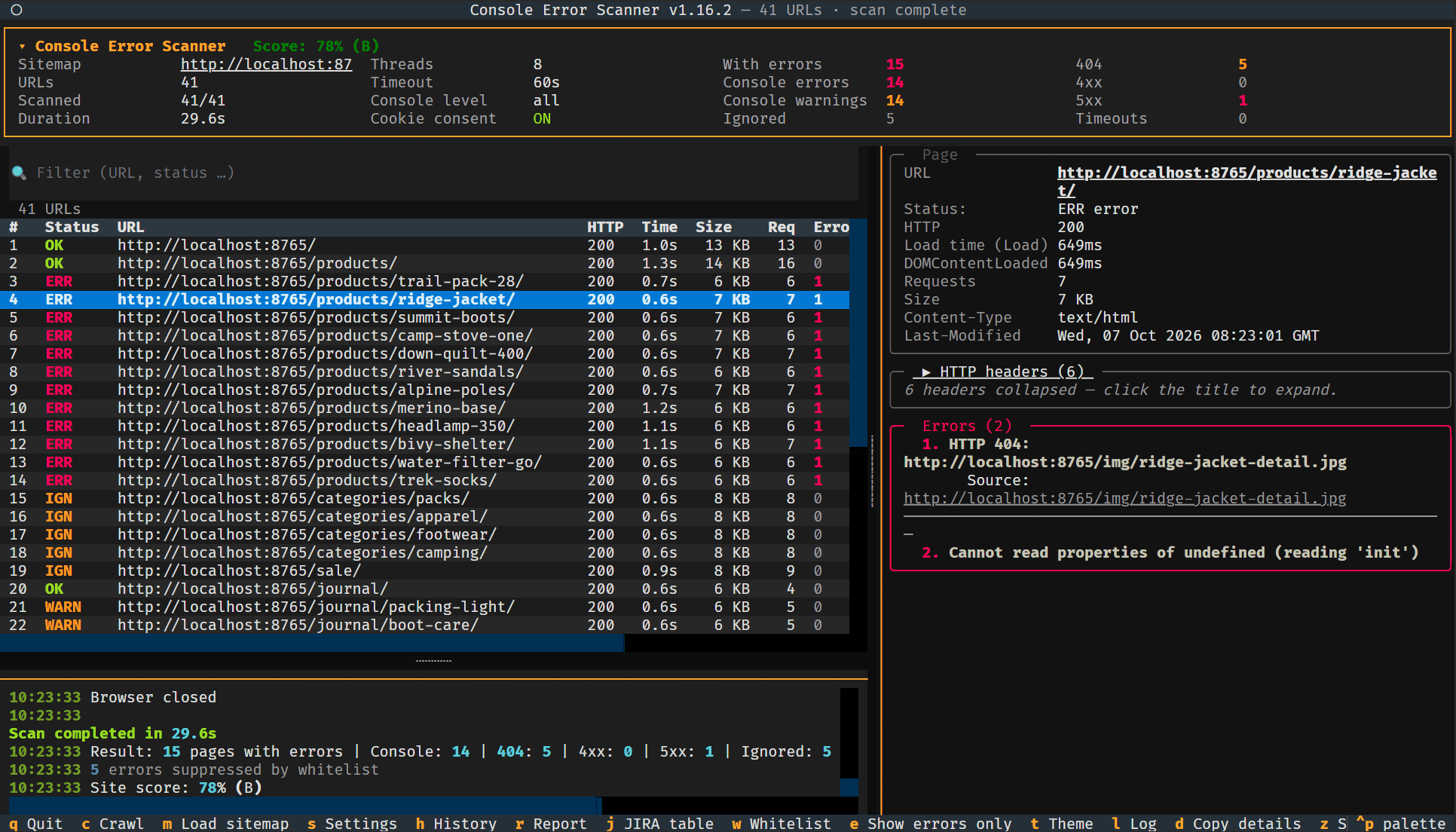Viewport: 1456px width, 832px height.
Task: Sort table by Time column header
Action: [659, 227]
